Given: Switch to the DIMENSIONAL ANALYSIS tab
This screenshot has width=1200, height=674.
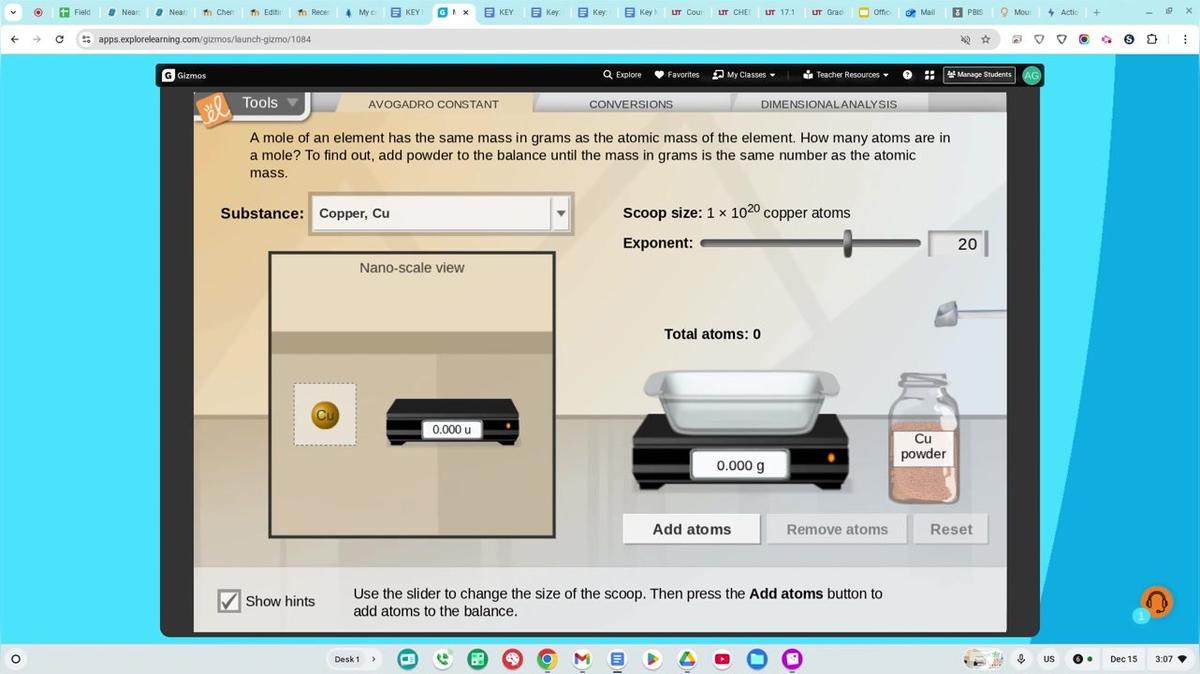Looking at the screenshot, I should point(828,104).
